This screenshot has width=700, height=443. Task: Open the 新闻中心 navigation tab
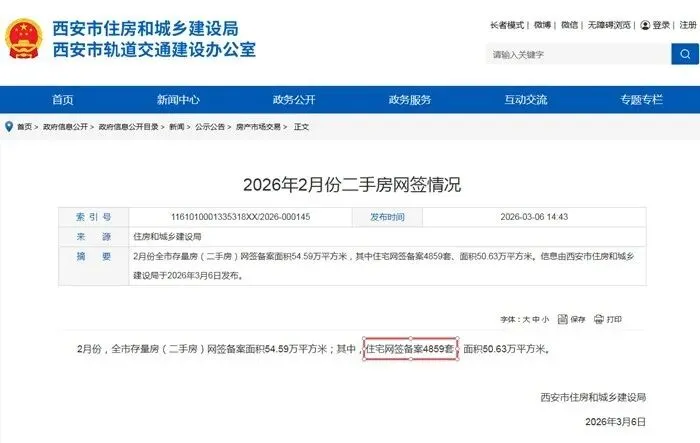click(x=178, y=100)
